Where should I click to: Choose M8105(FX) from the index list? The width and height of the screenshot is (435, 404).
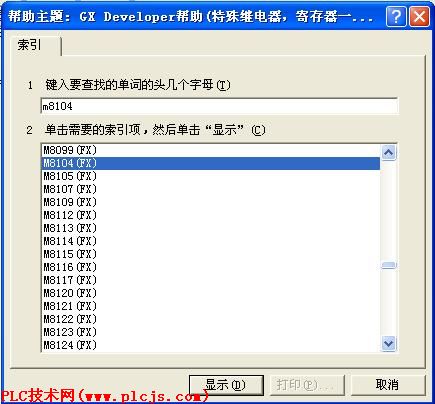pyautogui.click(x=211, y=176)
